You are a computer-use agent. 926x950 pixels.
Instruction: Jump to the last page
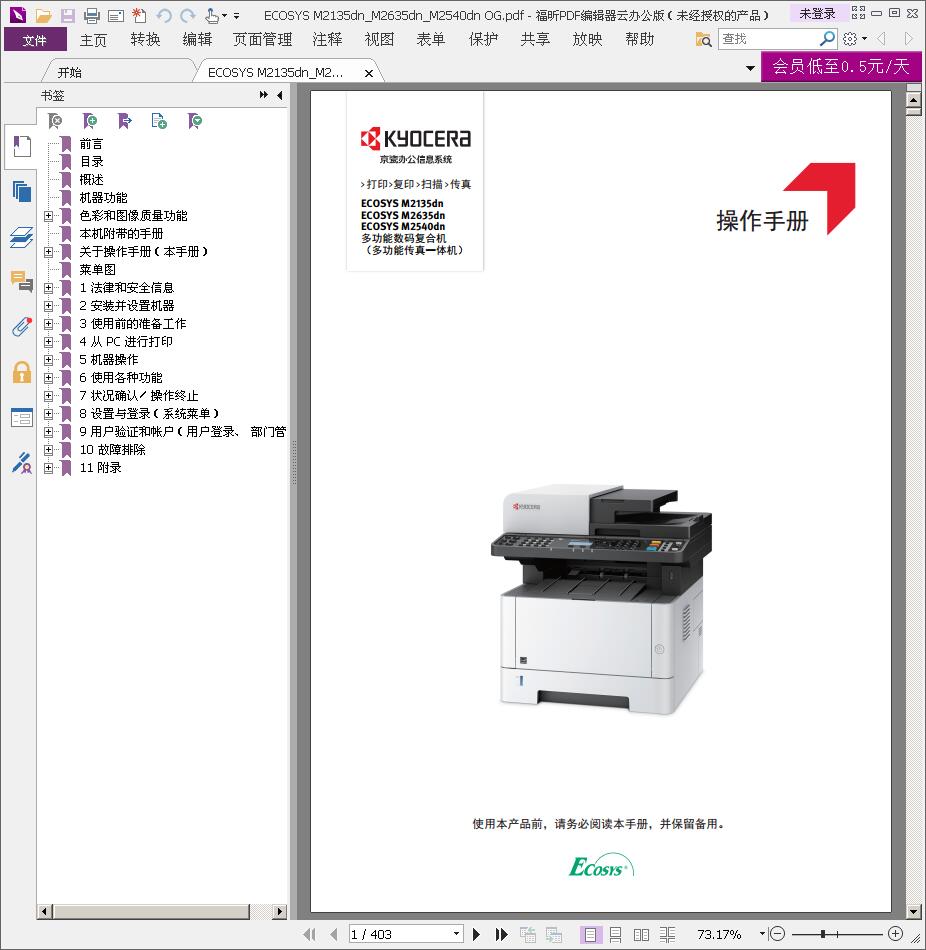(x=501, y=934)
